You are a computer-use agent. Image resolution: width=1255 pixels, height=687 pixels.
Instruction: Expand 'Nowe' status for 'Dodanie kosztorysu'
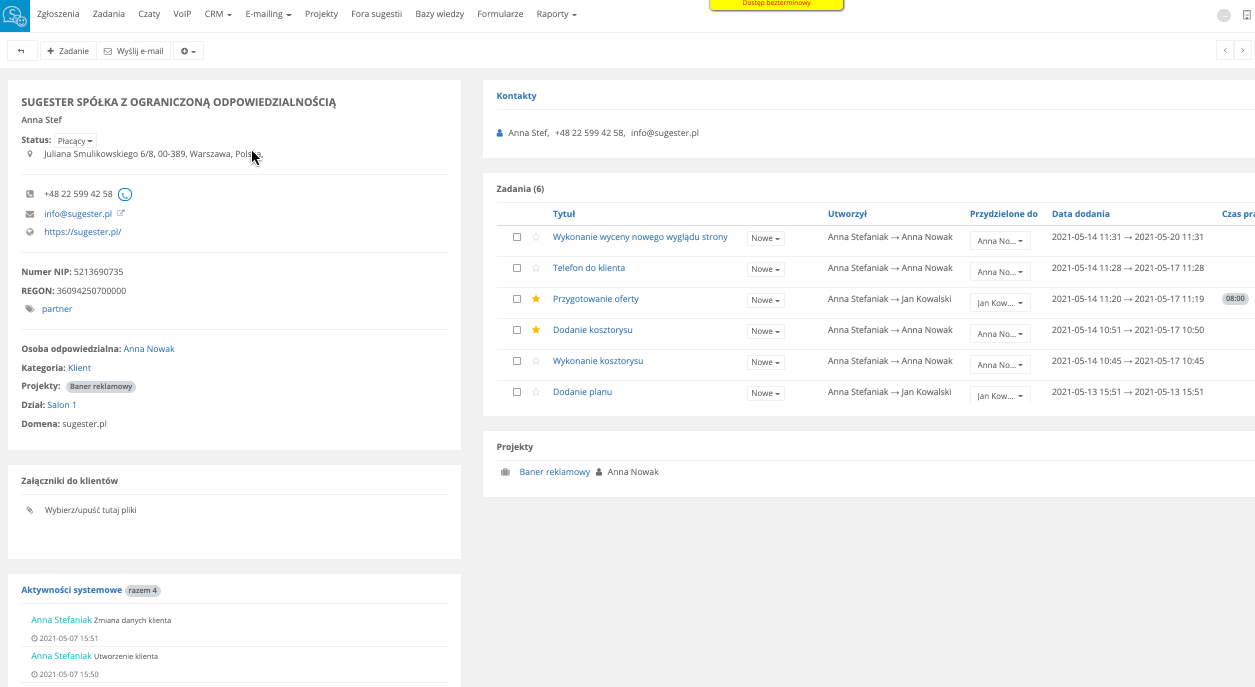click(766, 331)
